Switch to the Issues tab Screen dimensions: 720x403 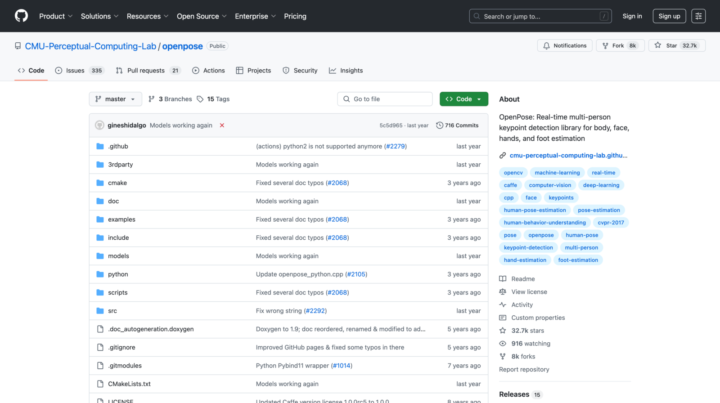coord(79,71)
